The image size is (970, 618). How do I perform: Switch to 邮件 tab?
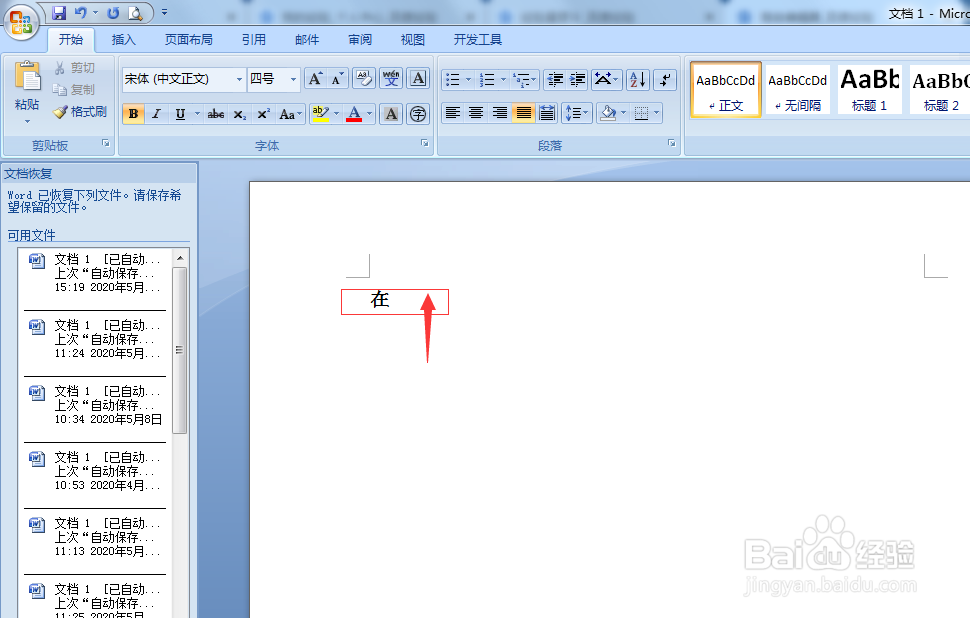307,40
